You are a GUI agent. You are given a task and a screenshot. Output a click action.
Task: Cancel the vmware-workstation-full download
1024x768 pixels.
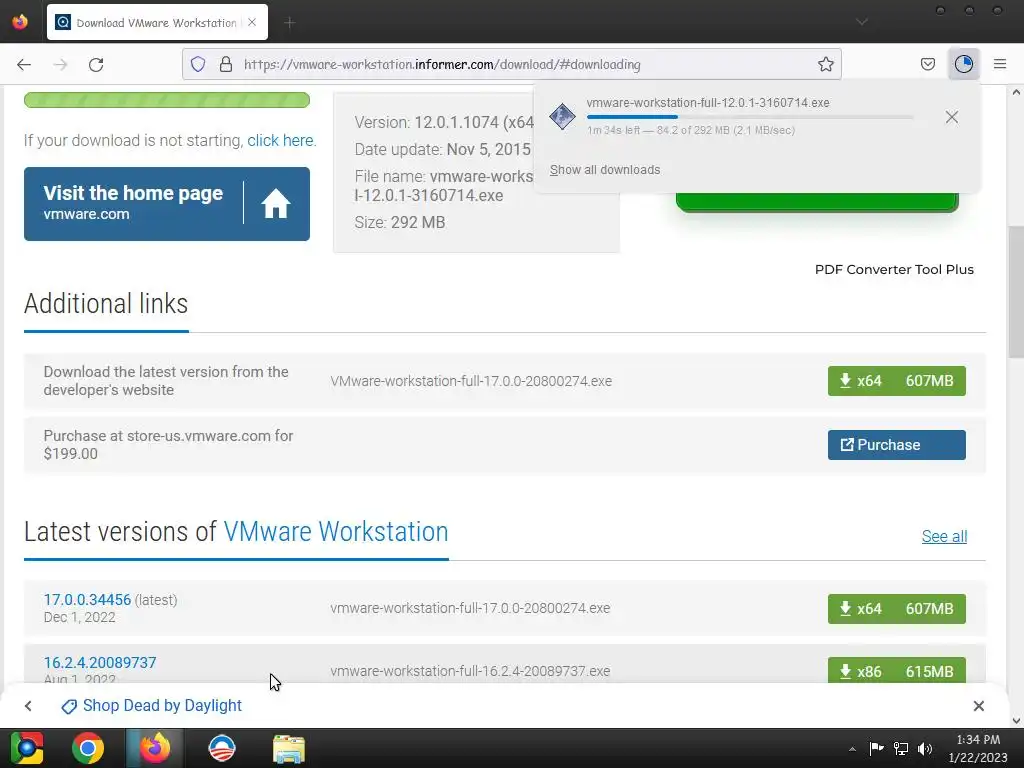coord(952,117)
